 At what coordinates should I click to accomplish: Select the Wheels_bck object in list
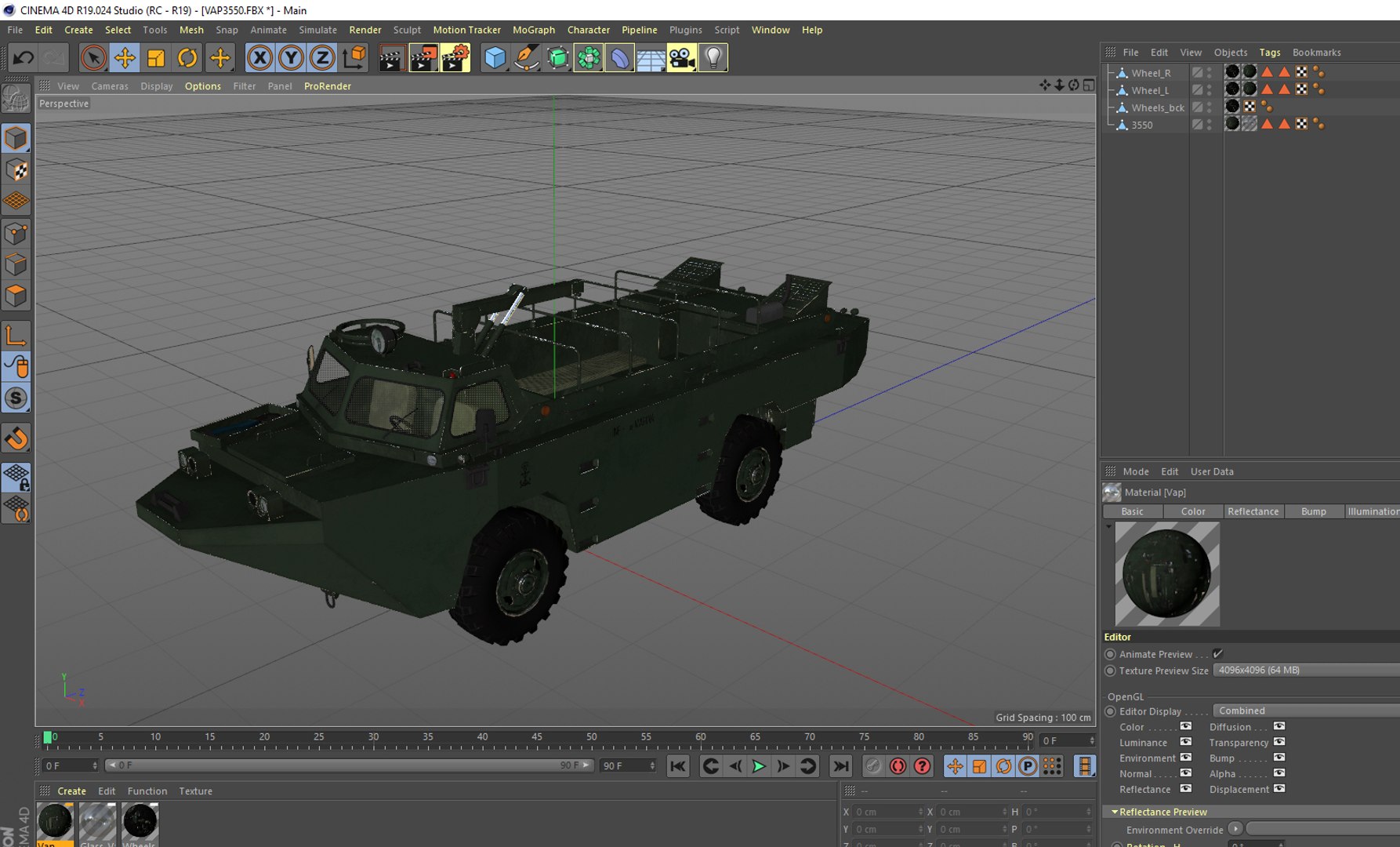point(1158,107)
